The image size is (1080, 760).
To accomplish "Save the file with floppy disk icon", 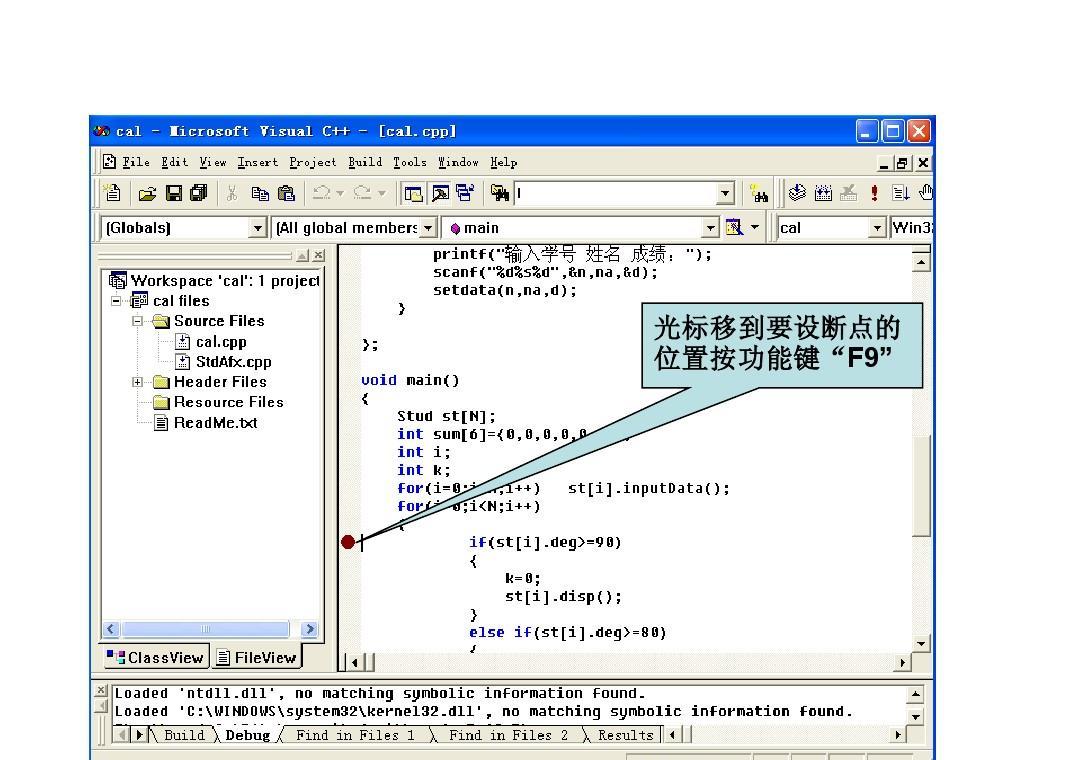I will pyautogui.click(x=174, y=194).
